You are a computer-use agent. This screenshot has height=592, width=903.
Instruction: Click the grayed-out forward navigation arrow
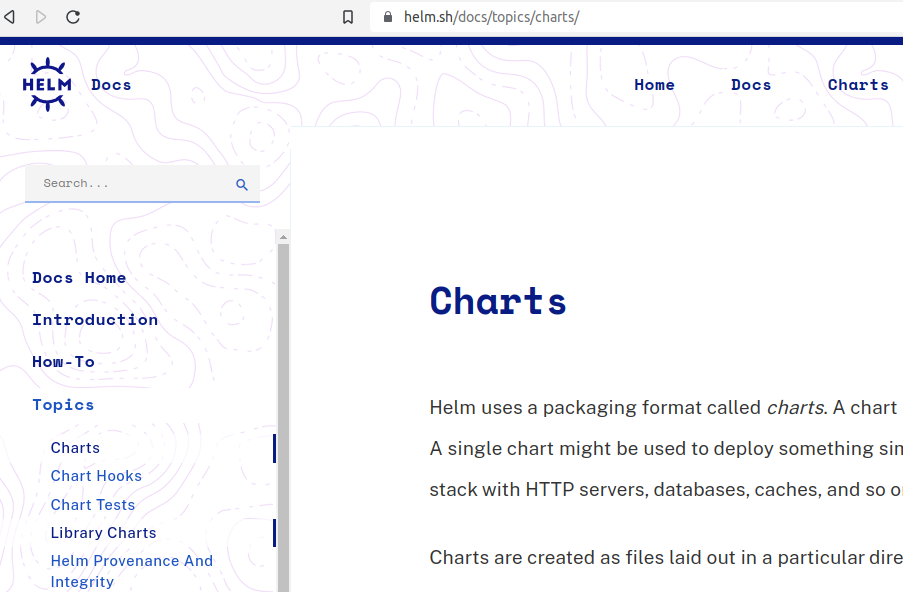pyautogui.click(x=41, y=16)
